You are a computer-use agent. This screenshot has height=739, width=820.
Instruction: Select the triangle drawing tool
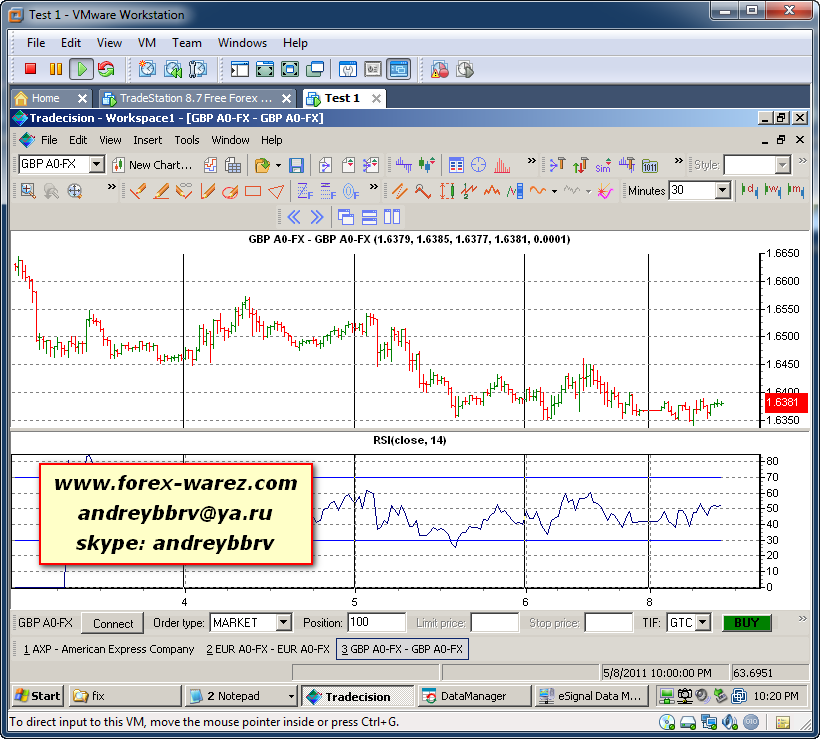pyautogui.click(x=276, y=191)
